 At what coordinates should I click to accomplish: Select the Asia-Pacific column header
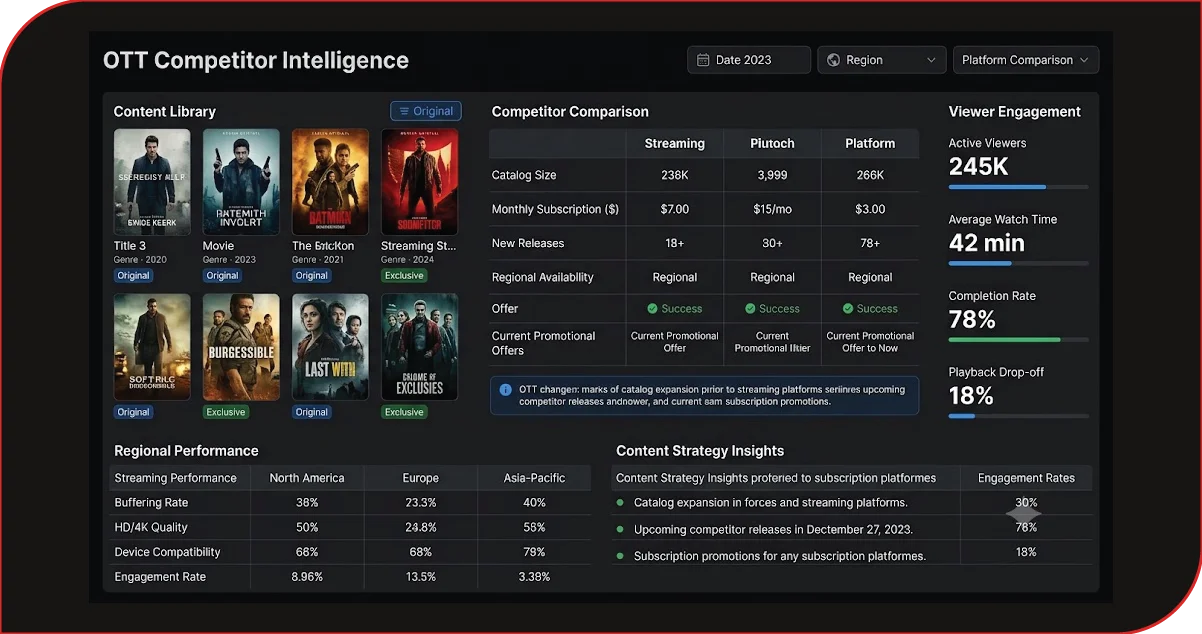(534, 478)
